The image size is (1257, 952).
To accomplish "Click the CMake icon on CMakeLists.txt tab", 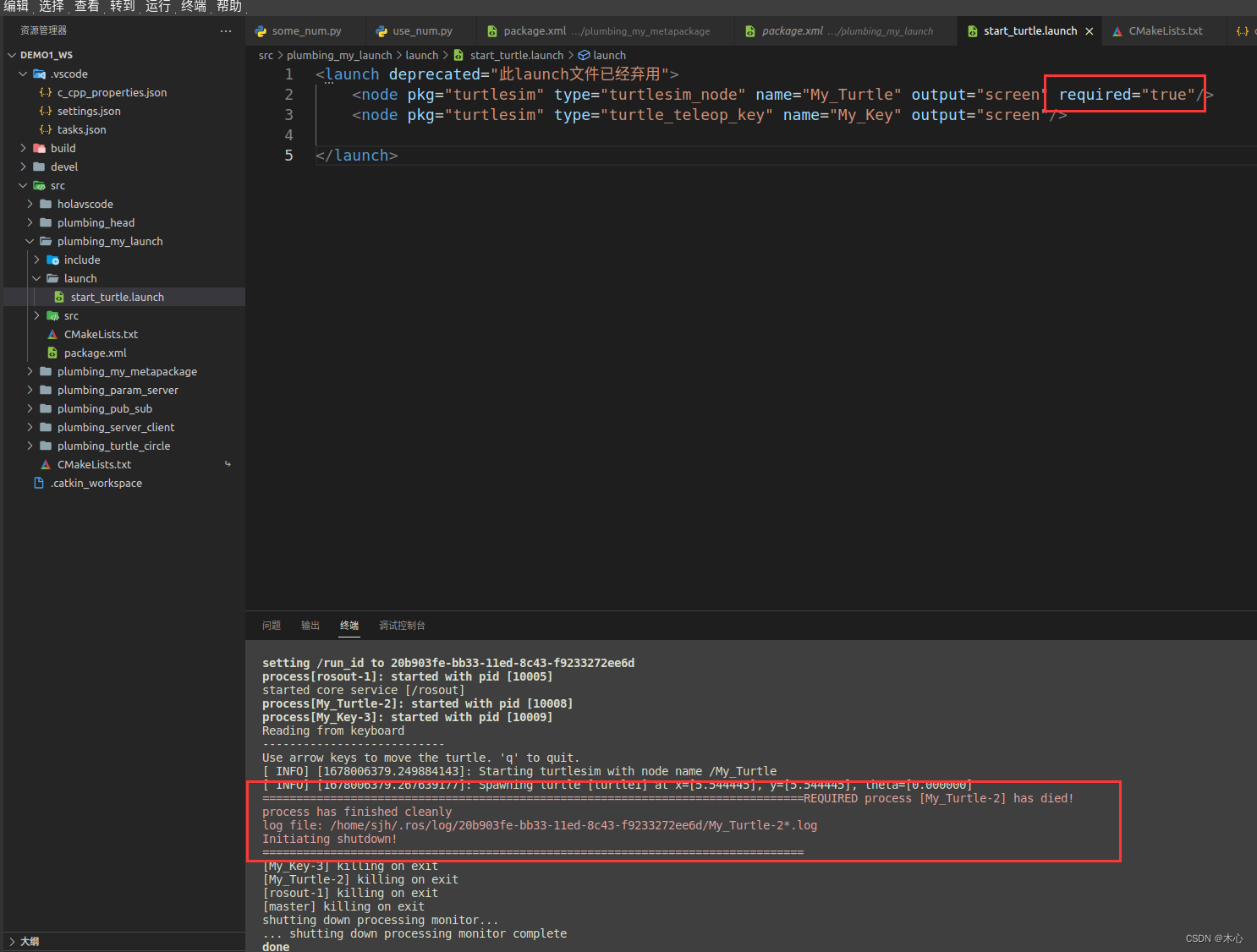I will pyautogui.click(x=1117, y=31).
